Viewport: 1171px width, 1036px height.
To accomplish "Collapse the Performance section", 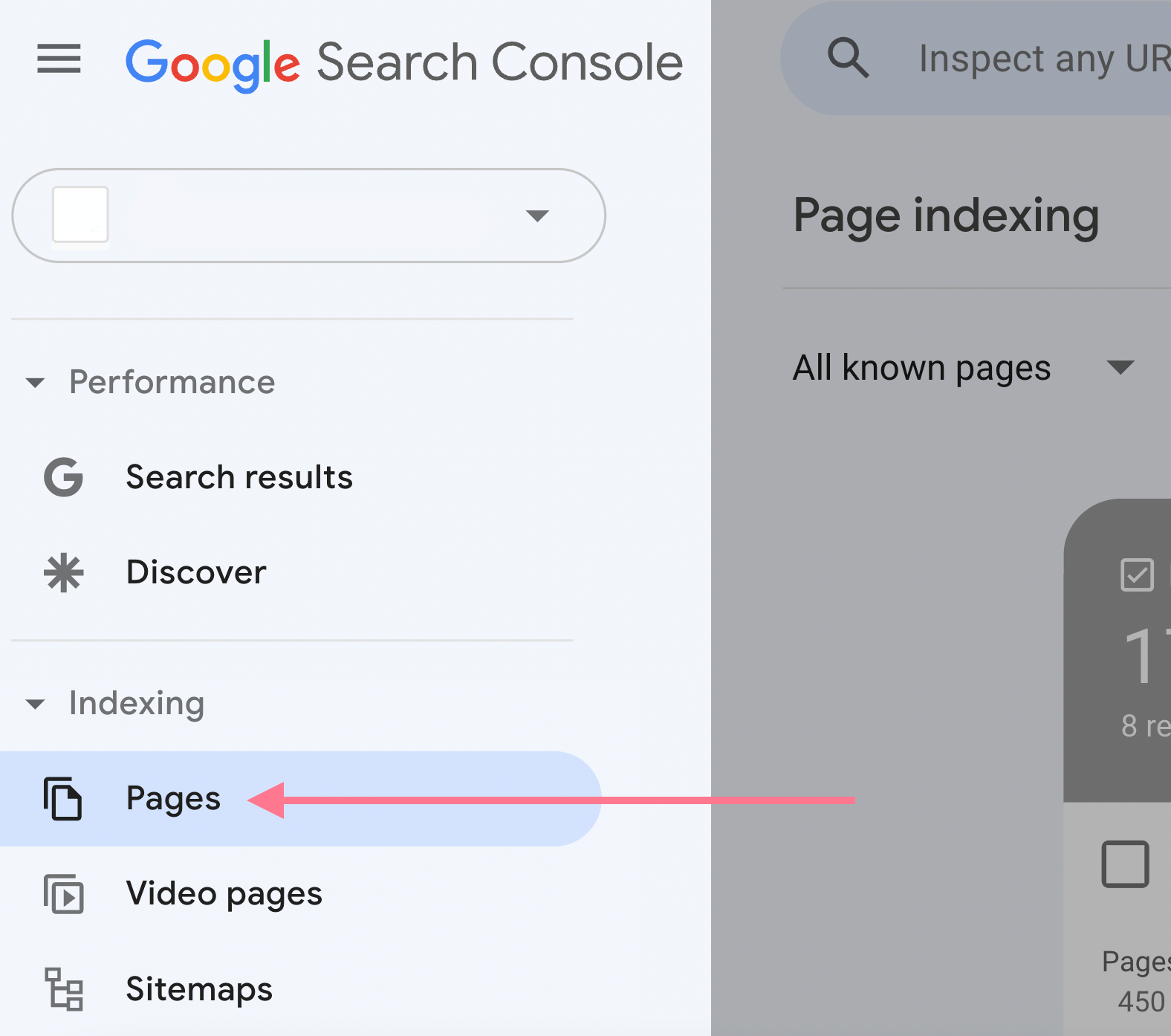I will coord(36,383).
